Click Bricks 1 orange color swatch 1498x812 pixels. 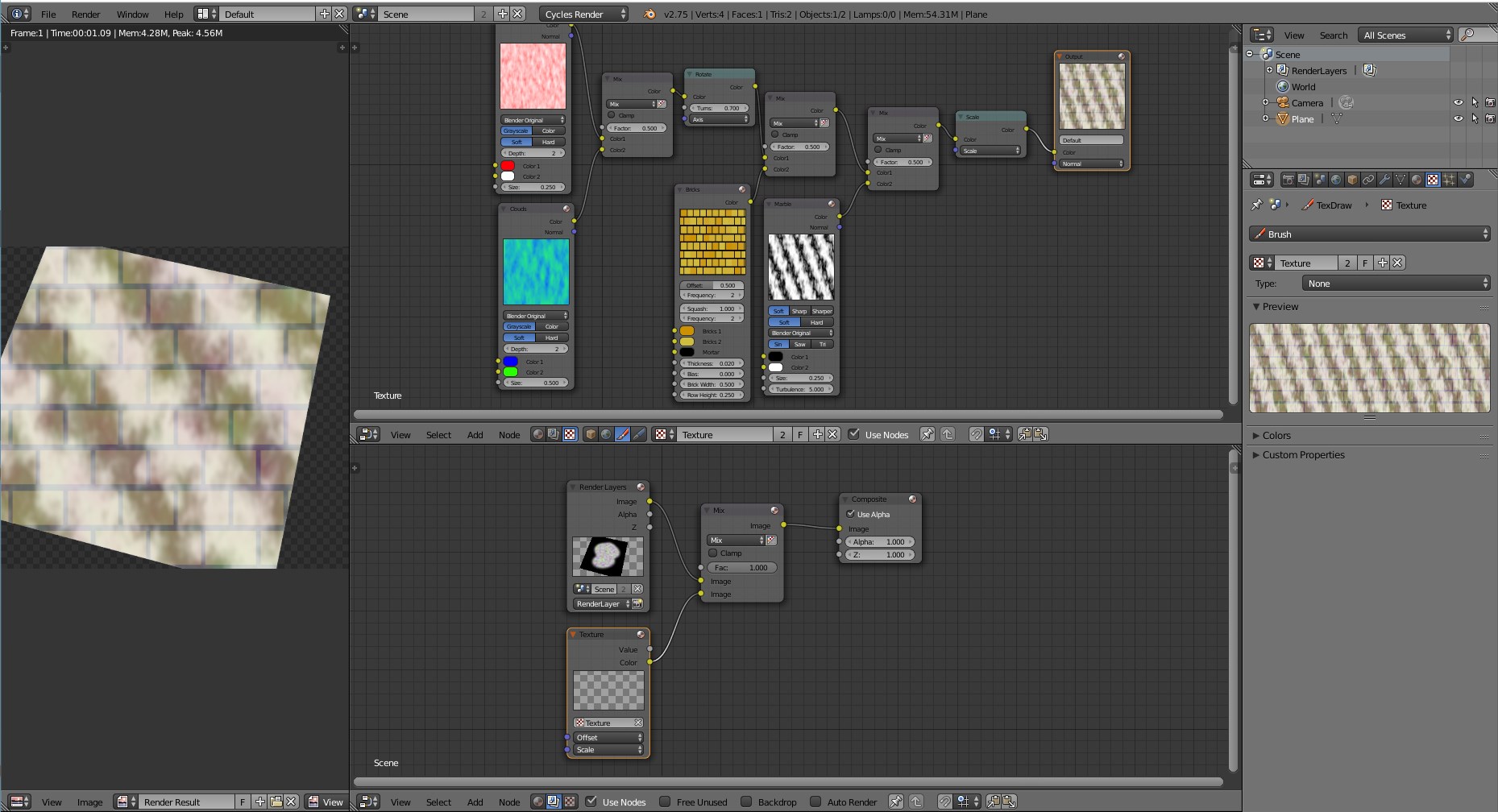[687, 331]
